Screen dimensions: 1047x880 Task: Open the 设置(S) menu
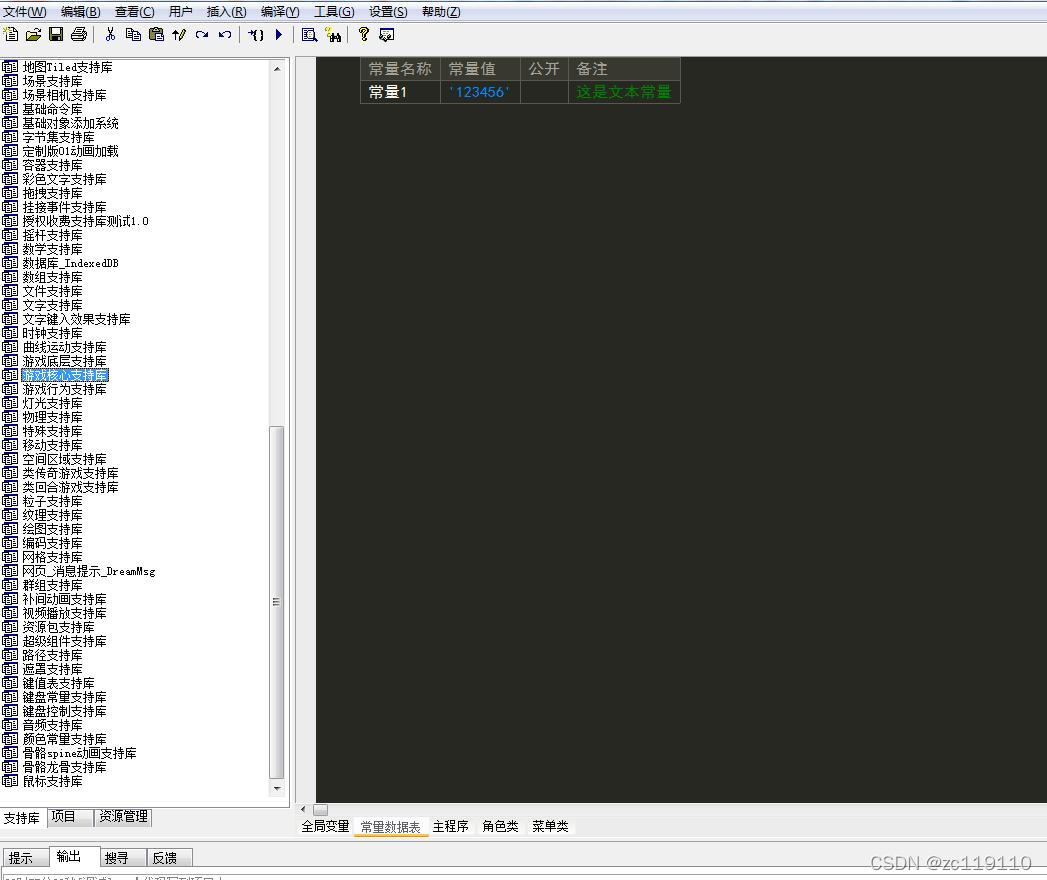388,12
